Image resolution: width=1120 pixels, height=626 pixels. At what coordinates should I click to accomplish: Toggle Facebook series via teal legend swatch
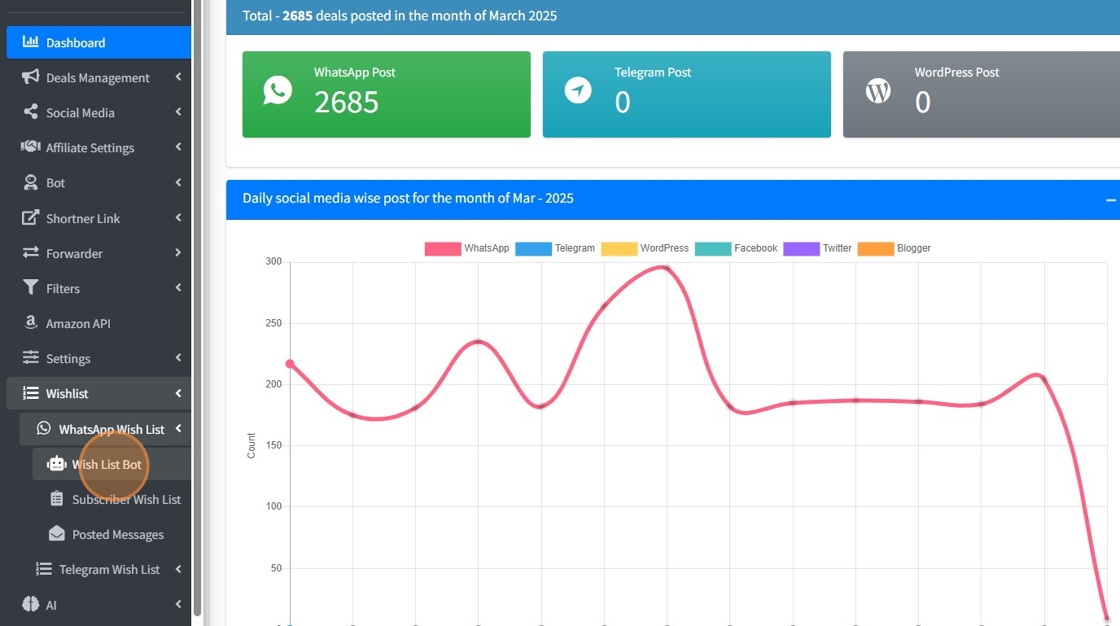pos(713,248)
